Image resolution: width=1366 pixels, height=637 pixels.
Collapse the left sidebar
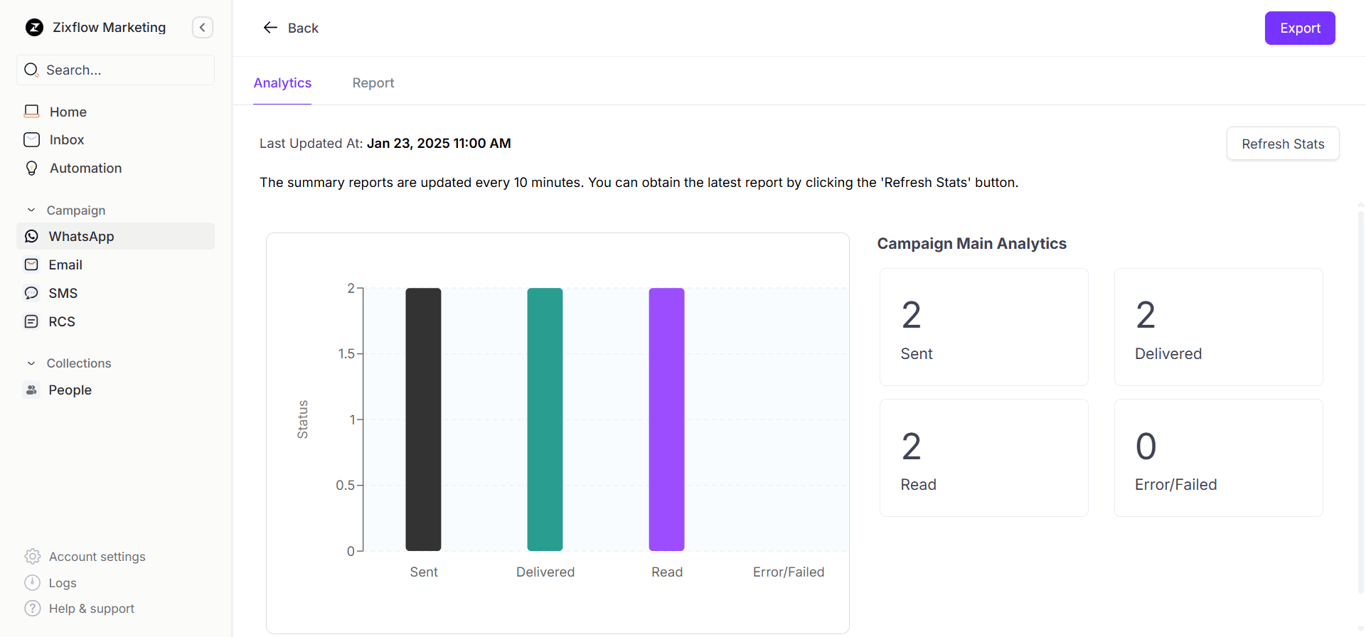202,27
